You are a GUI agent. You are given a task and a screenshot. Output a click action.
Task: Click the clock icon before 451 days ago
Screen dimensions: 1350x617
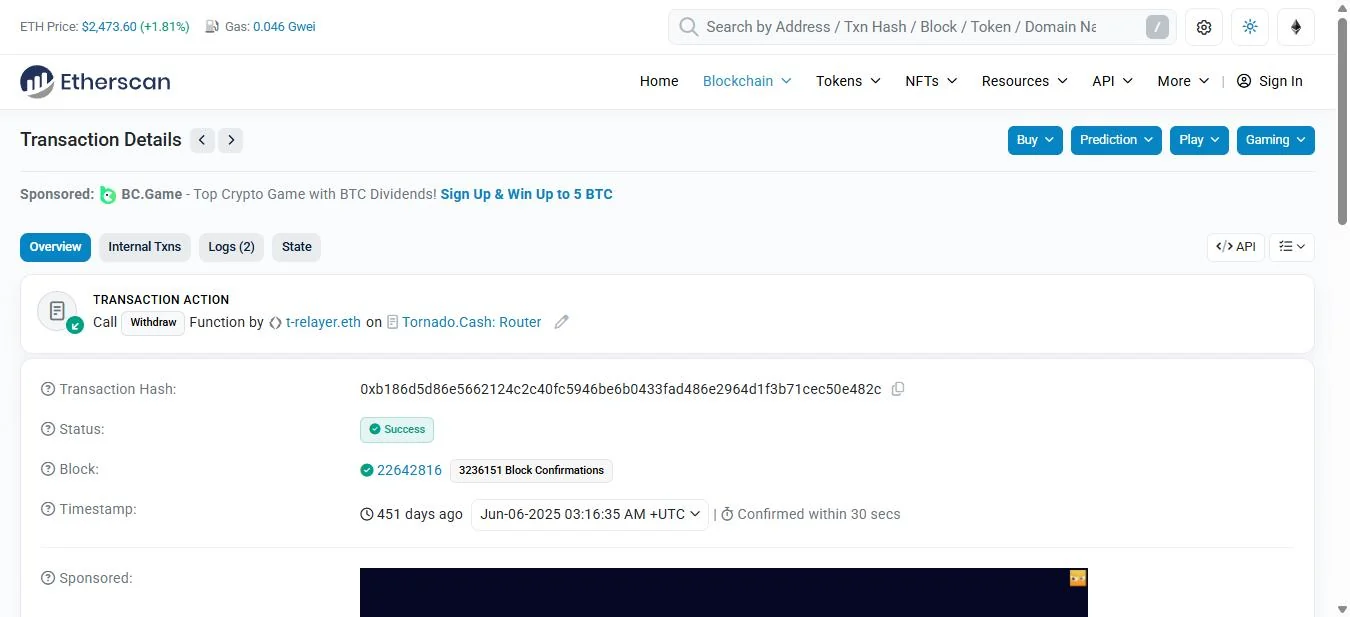click(x=367, y=514)
